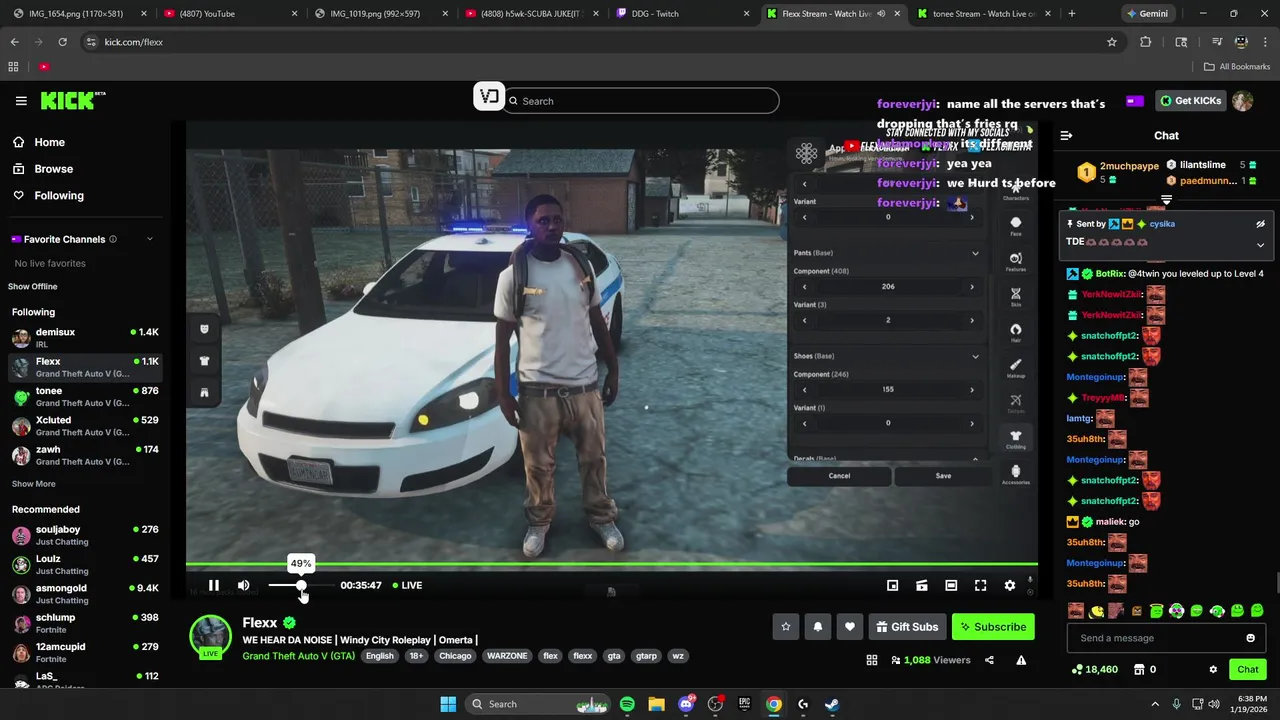Click the chat scrollbar
Screen dimensions: 1280x720
coord(1276,583)
